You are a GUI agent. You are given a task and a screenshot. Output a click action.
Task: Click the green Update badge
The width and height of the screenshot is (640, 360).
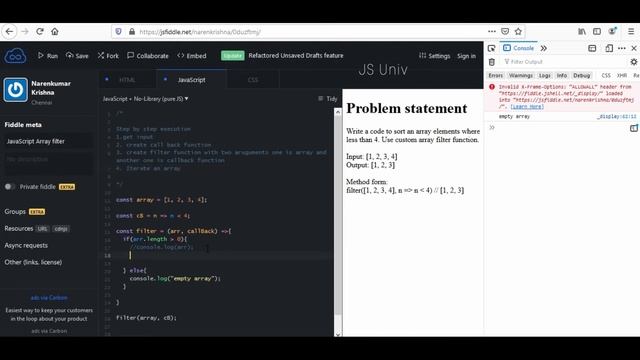[233, 56]
